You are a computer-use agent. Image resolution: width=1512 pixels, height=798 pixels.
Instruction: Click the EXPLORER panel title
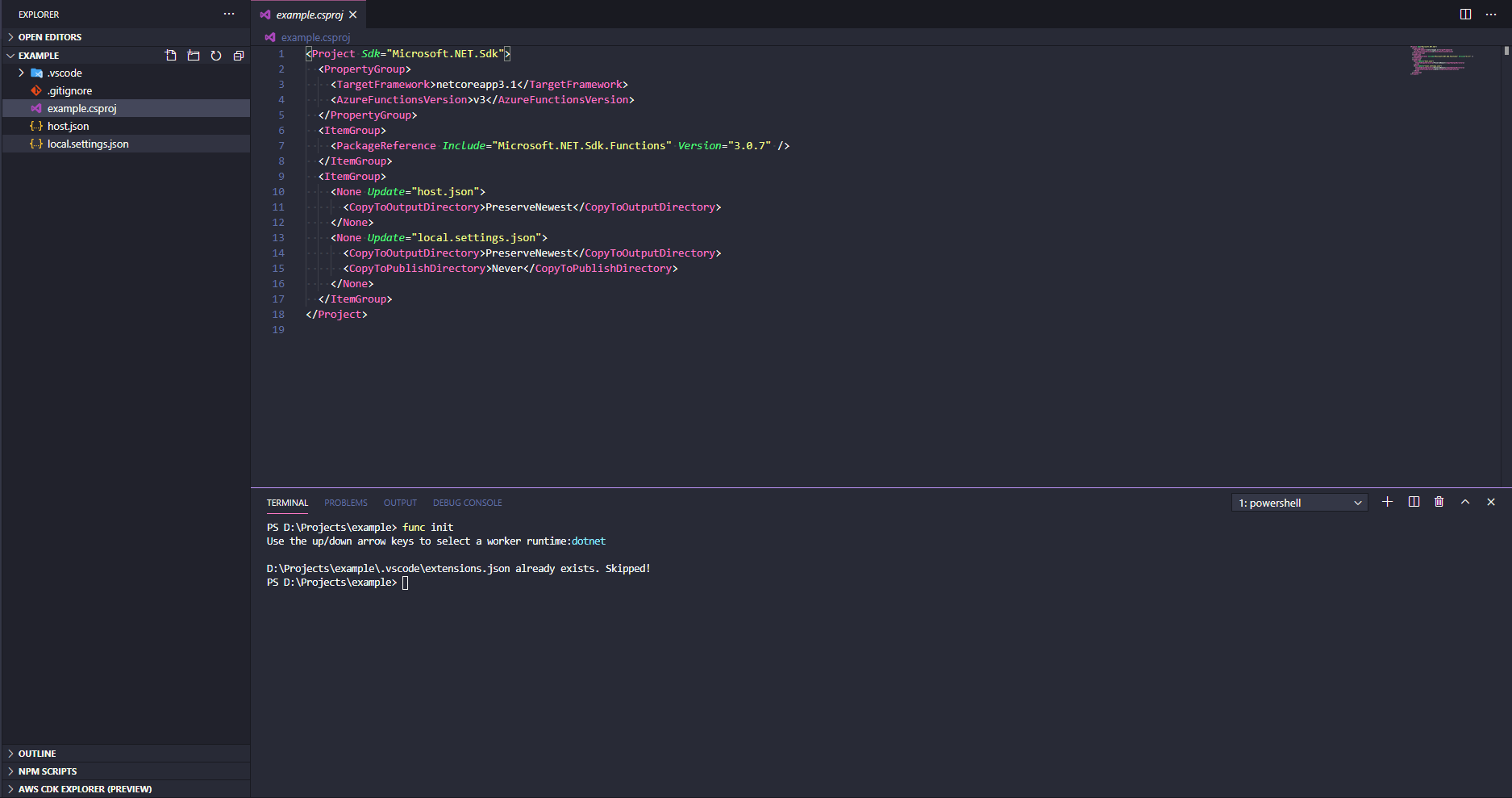coord(39,15)
